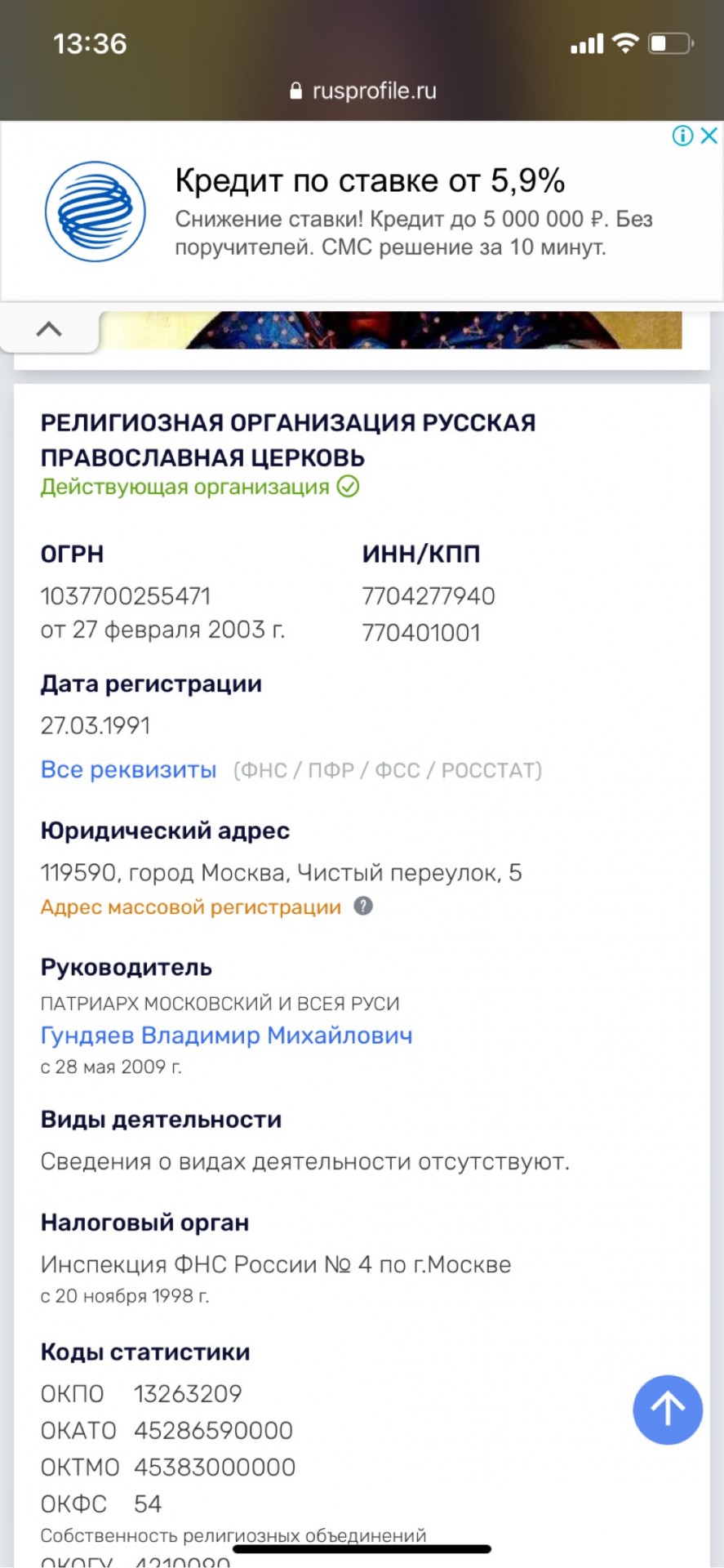Tap the ИНН value 7704277940
Viewport: 724px width, 1568px height.
429,595
